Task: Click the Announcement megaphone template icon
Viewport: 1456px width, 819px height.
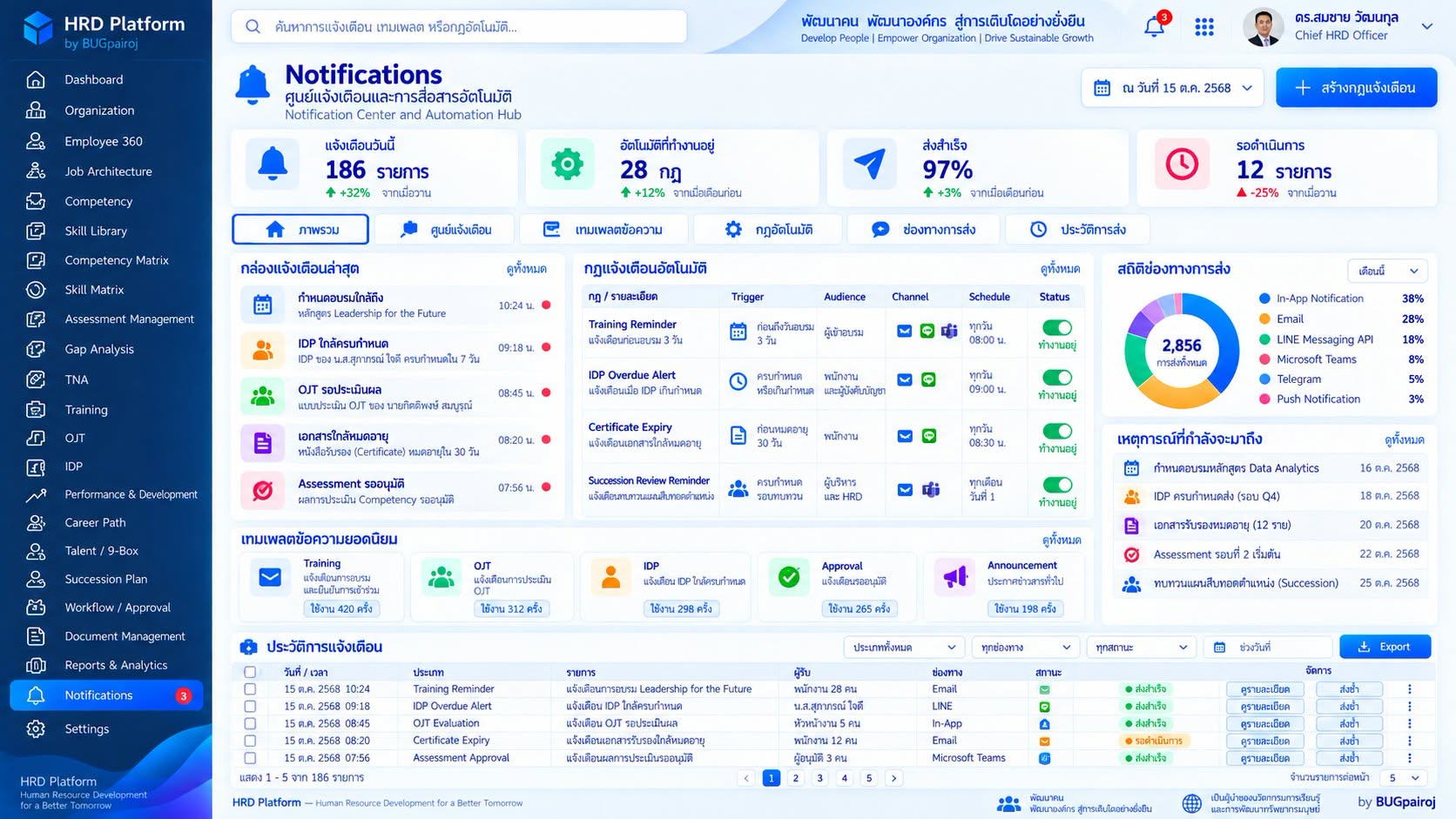Action: click(955, 576)
